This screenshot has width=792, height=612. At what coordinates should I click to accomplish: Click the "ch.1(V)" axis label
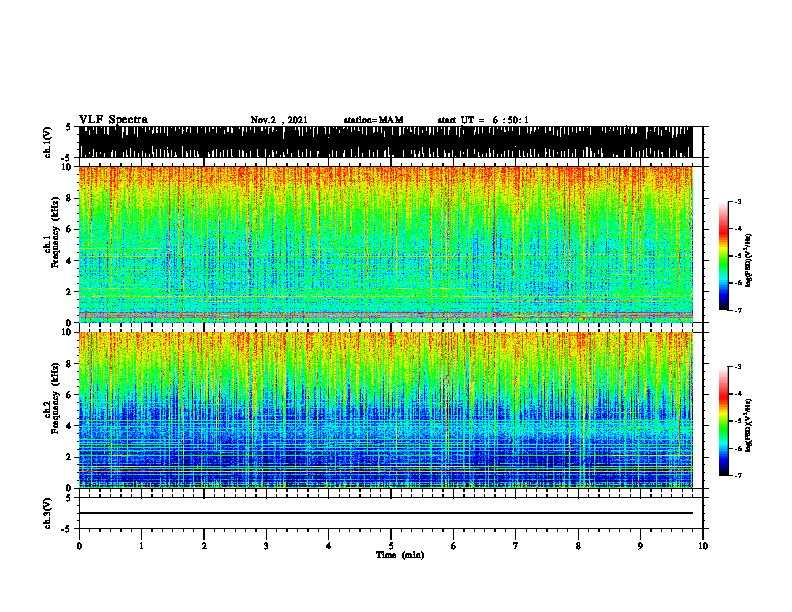click(x=48, y=142)
